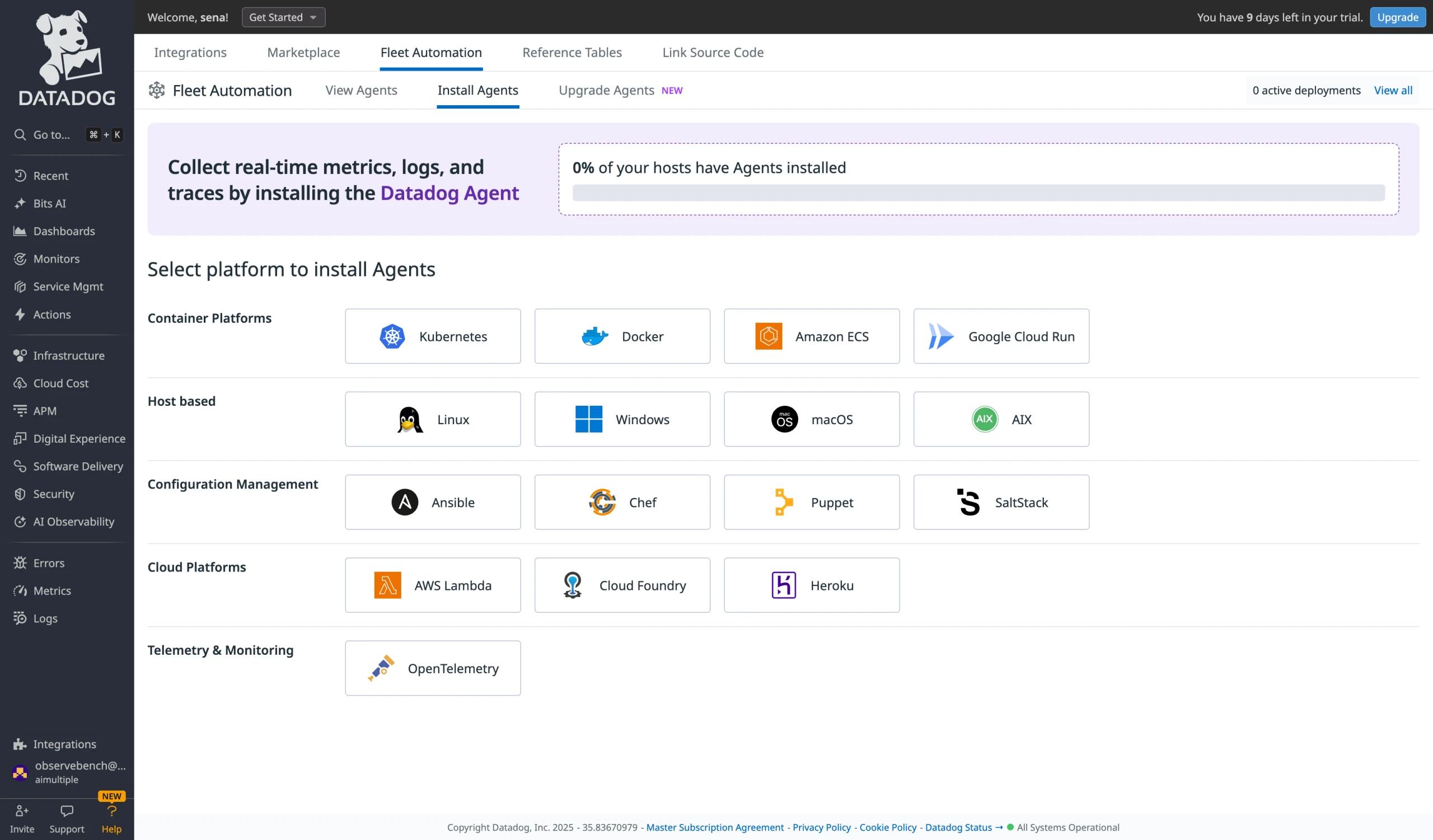Open Cookie Policy link
This screenshot has height=840, width=1433.
(x=888, y=827)
